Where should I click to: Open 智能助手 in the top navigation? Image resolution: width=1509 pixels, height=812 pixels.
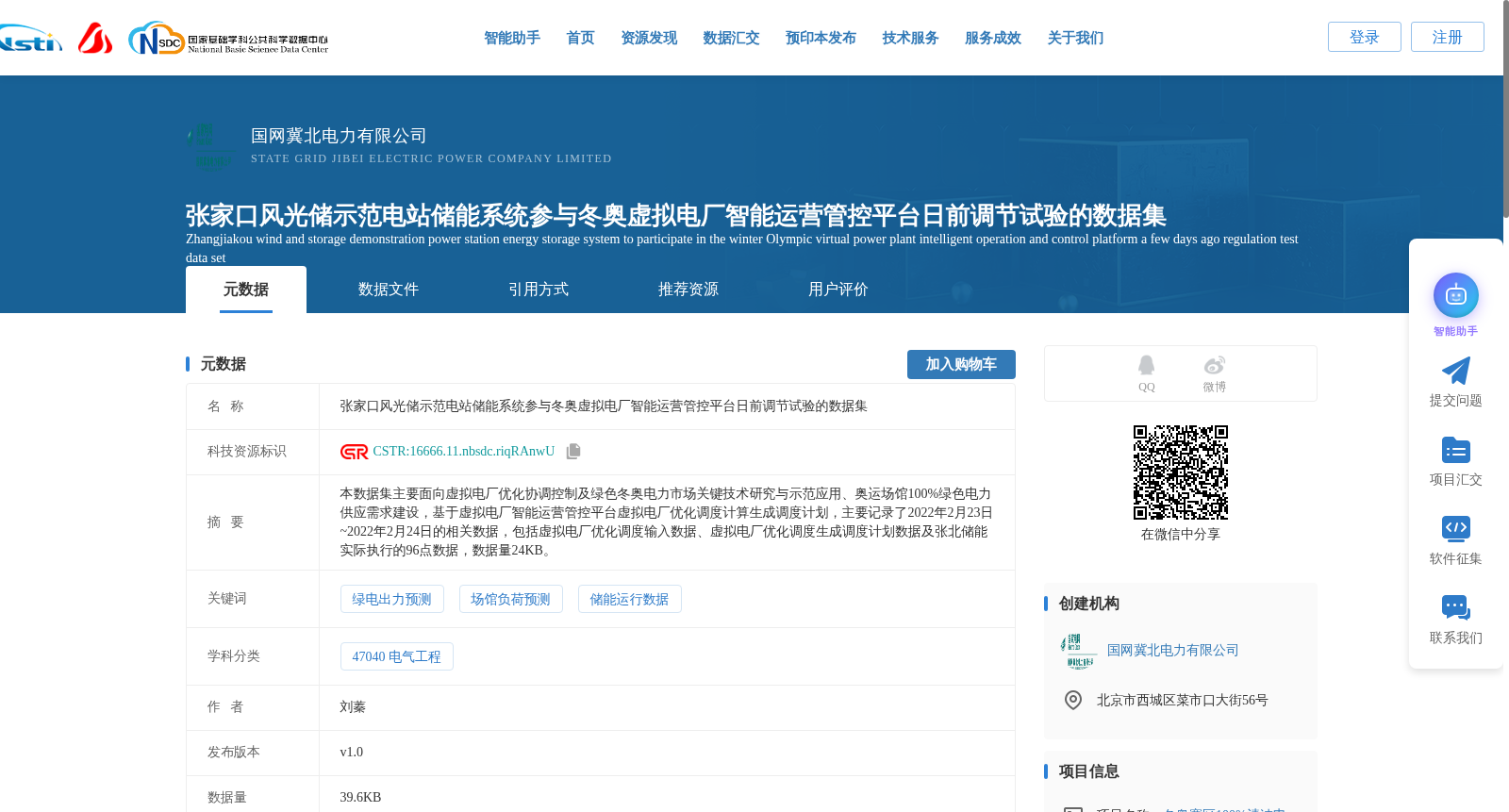(x=512, y=38)
